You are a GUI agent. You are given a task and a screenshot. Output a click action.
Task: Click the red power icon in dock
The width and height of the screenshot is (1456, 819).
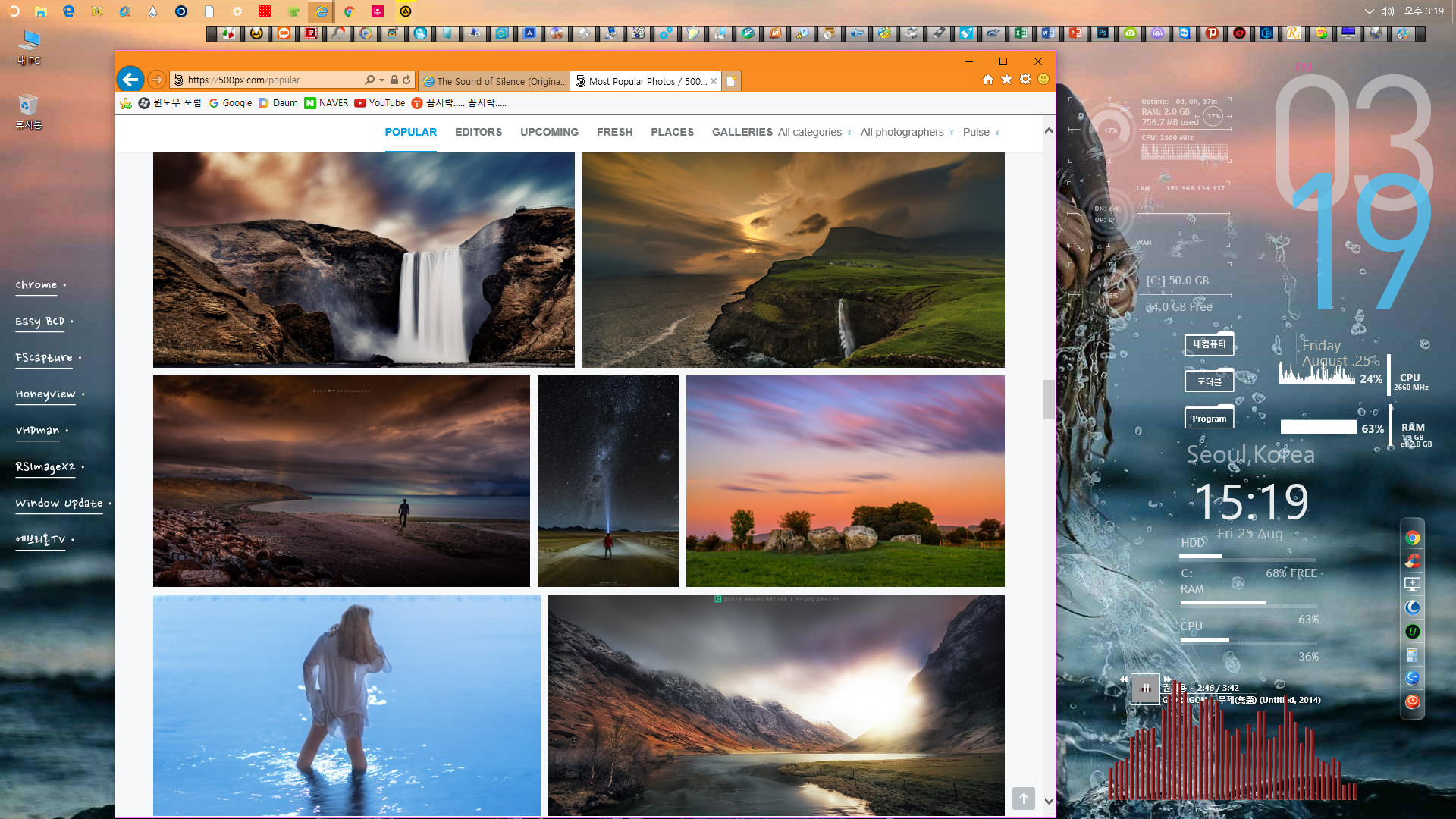[x=1412, y=701]
